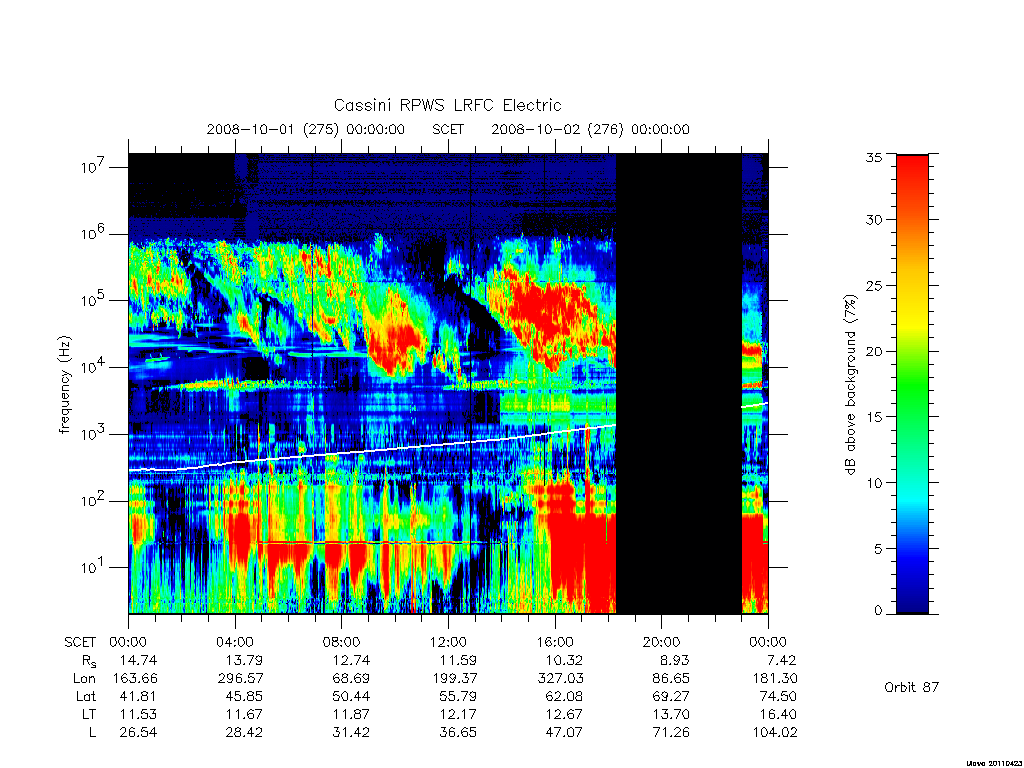Click the colorbar value 5

tap(878, 549)
